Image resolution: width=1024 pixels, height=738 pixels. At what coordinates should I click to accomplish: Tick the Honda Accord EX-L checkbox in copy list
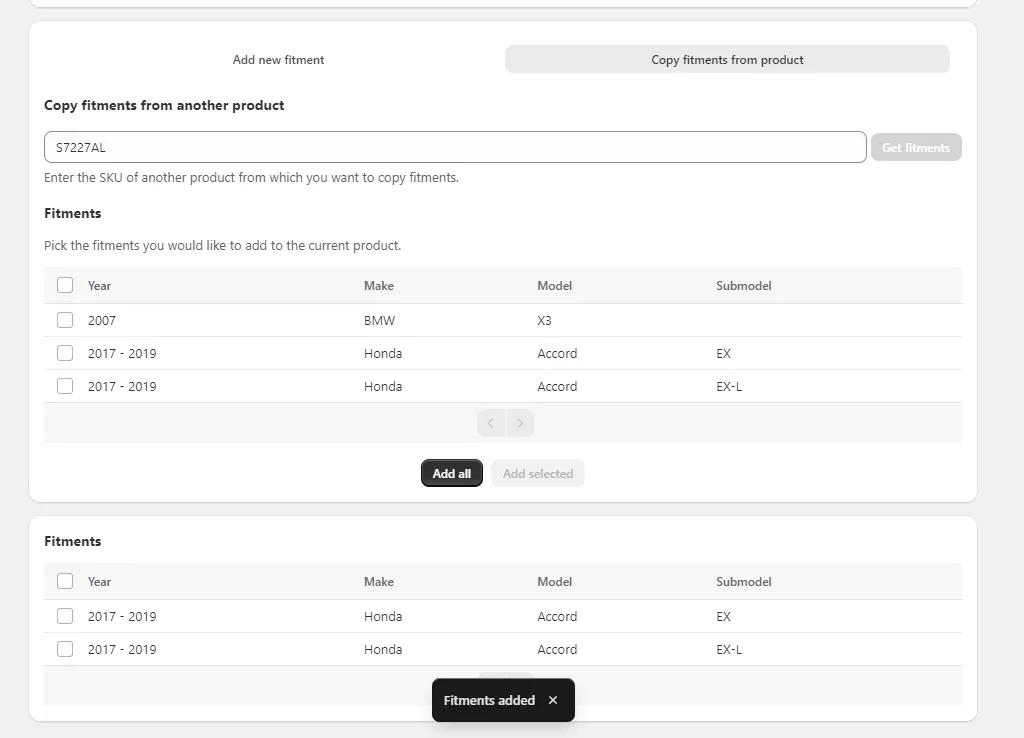[x=65, y=386]
